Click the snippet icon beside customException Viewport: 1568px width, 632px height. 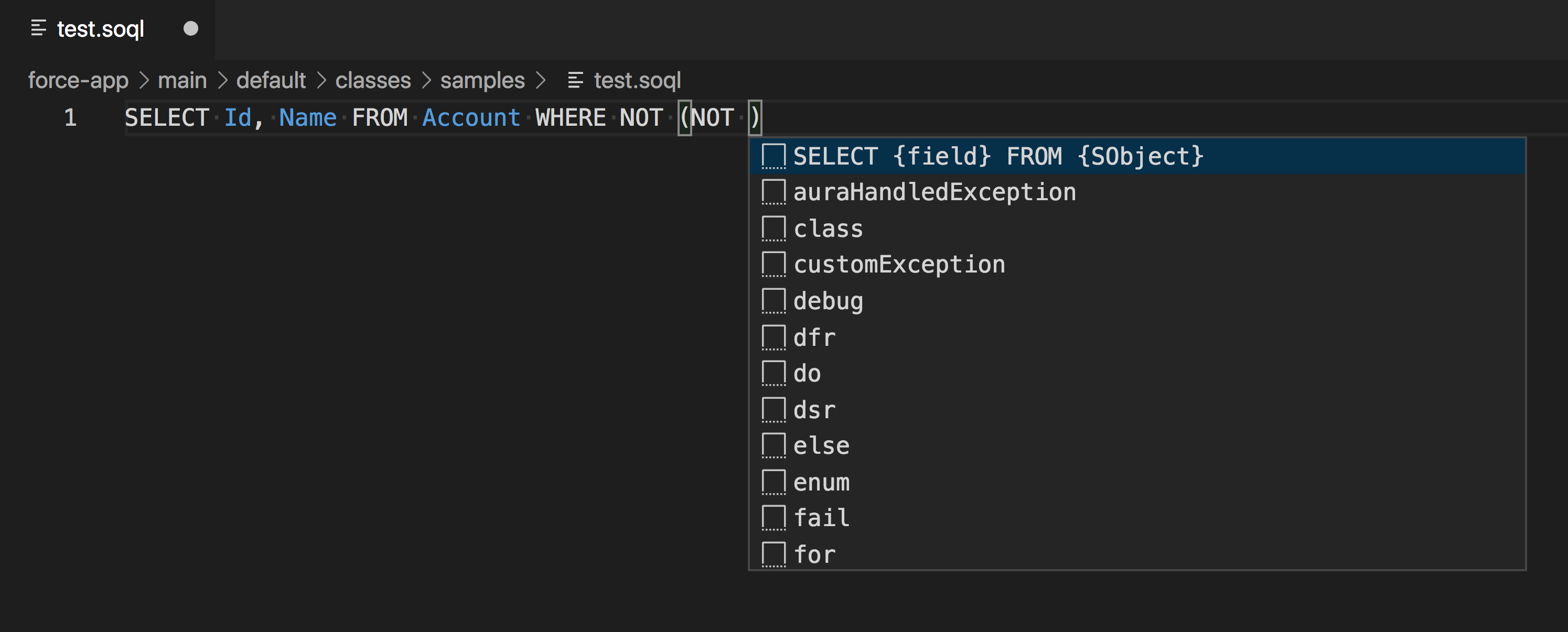click(x=774, y=264)
